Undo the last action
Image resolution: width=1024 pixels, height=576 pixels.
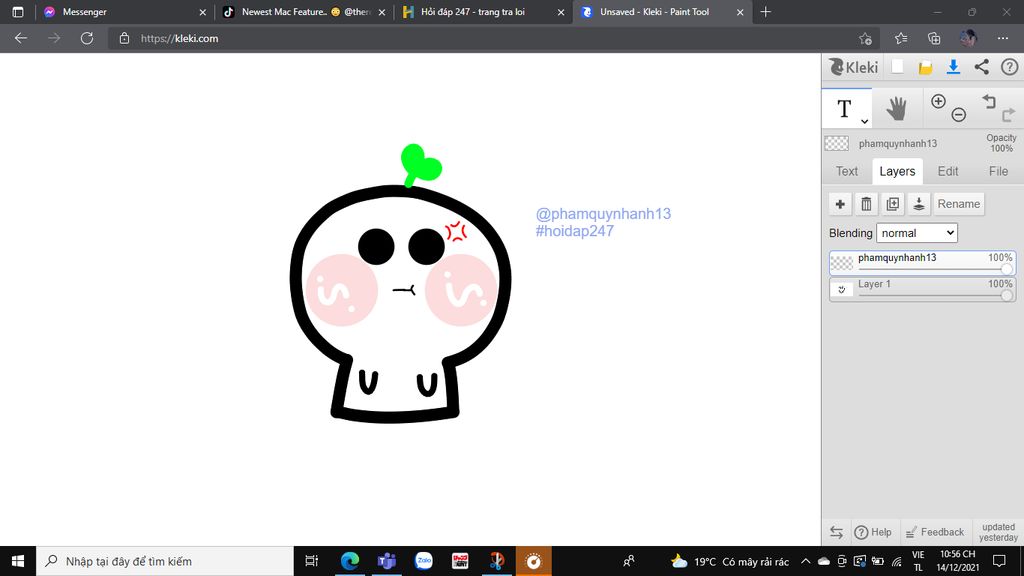click(x=989, y=101)
